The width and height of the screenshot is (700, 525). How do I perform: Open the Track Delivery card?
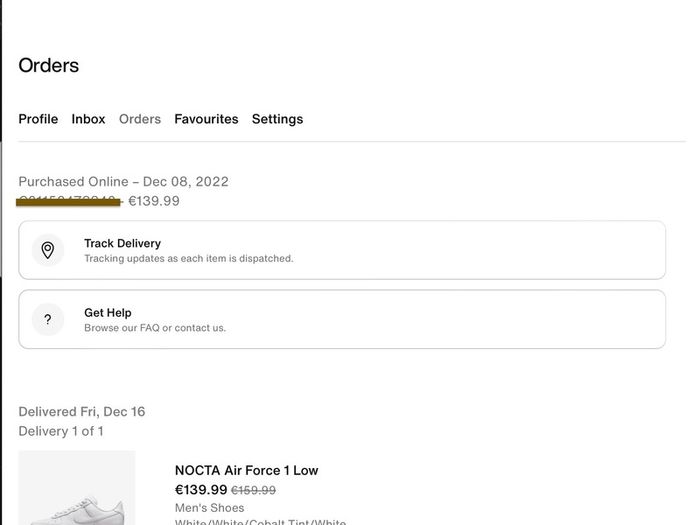coord(342,250)
